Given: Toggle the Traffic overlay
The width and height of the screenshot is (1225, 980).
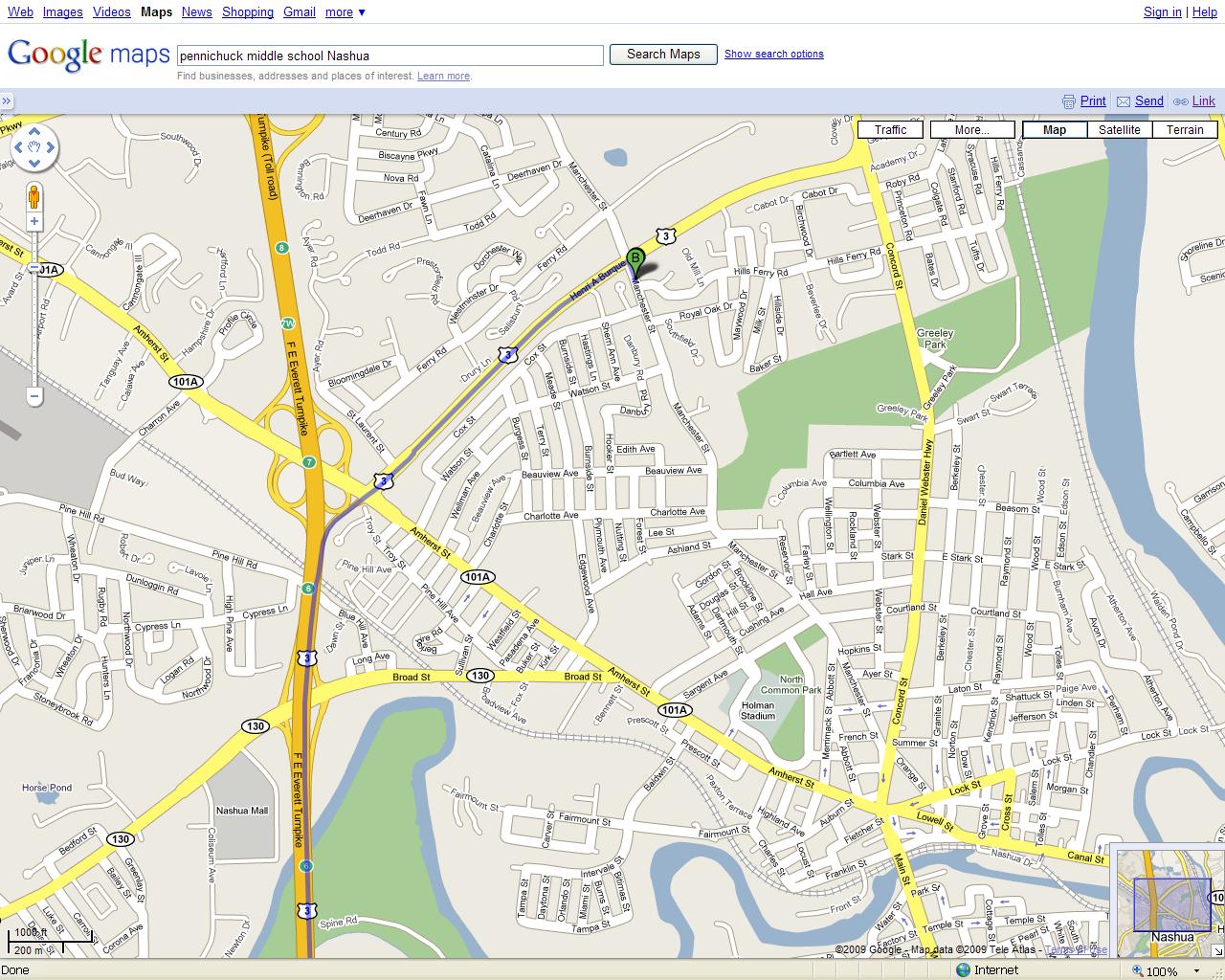Looking at the screenshot, I should point(890,130).
